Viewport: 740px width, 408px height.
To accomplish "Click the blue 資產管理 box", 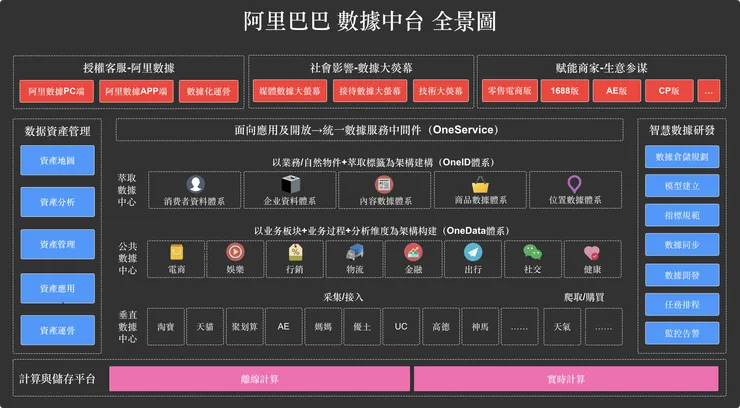I will [58, 244].
